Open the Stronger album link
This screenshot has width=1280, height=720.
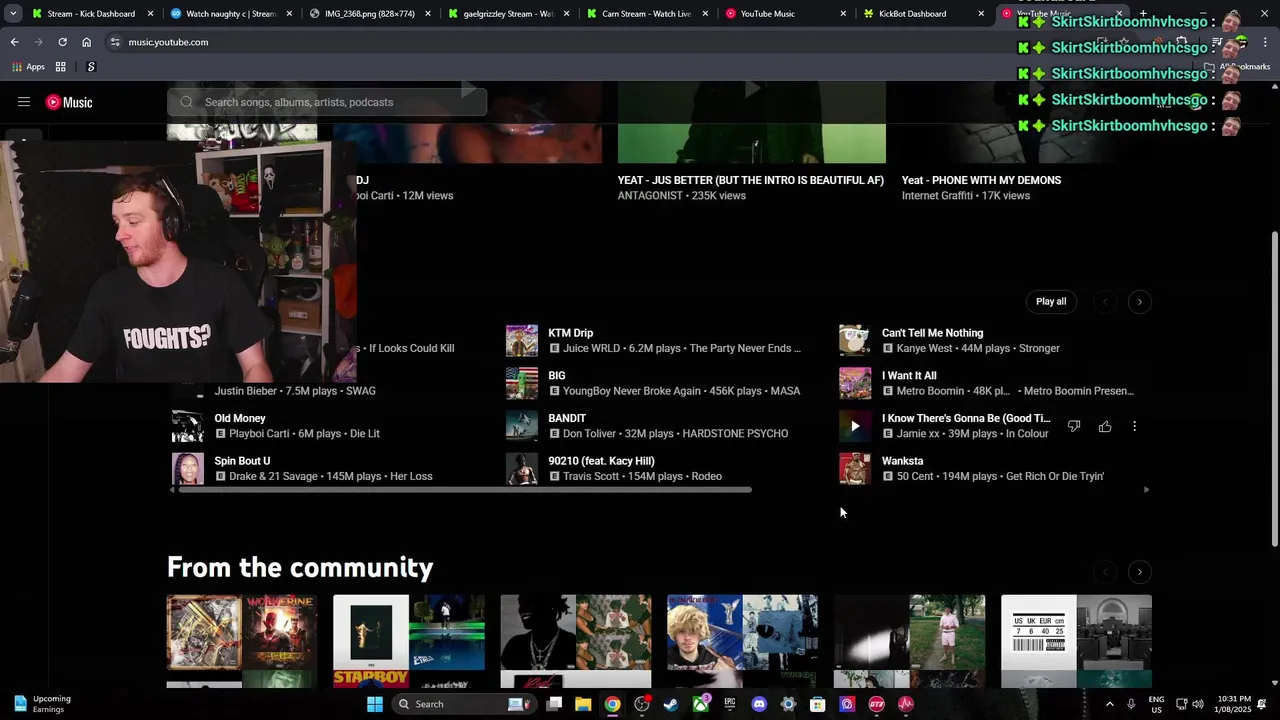[x=1039, y=349]
